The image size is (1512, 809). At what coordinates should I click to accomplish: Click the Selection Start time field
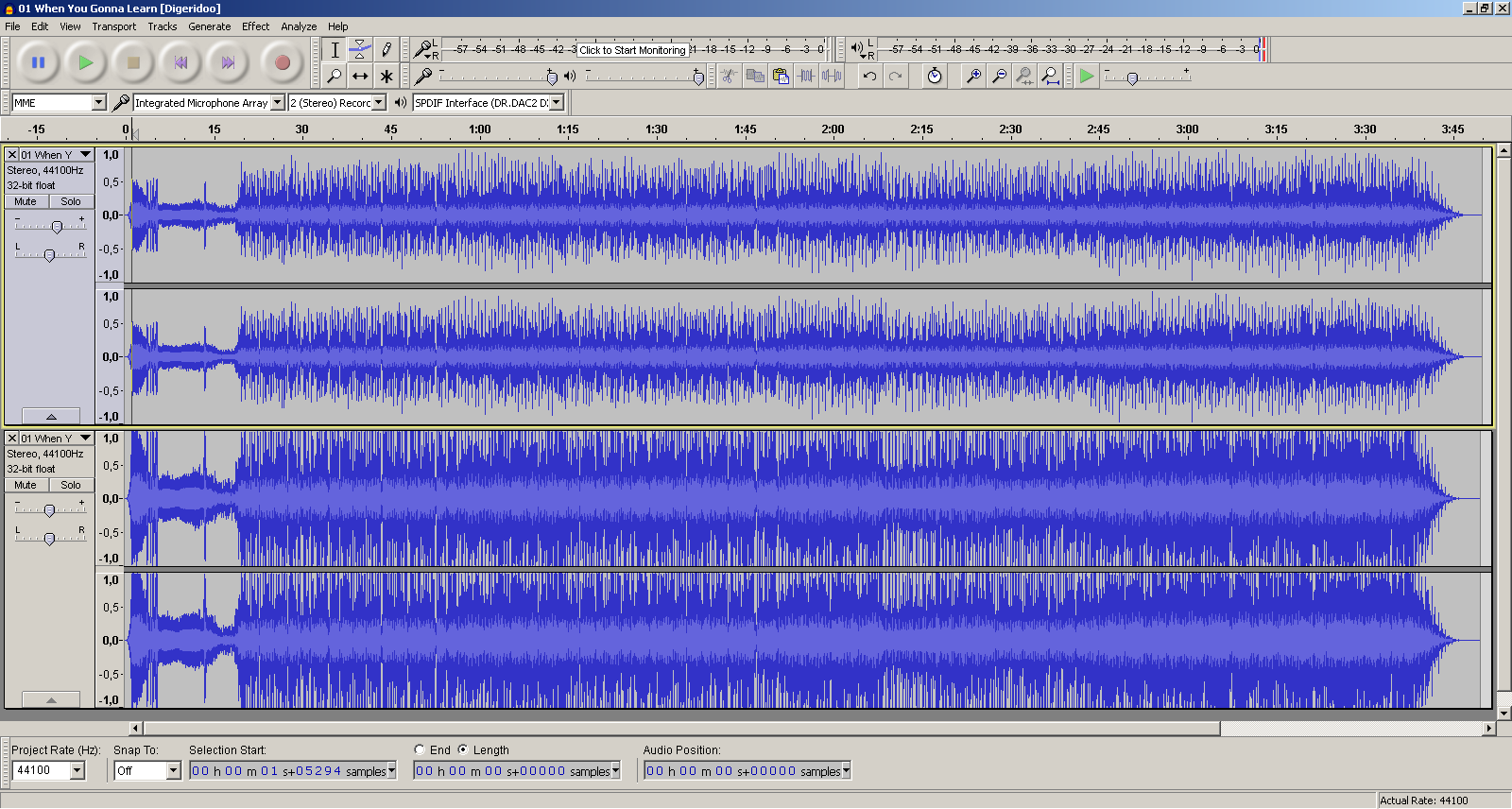[293, 771]
